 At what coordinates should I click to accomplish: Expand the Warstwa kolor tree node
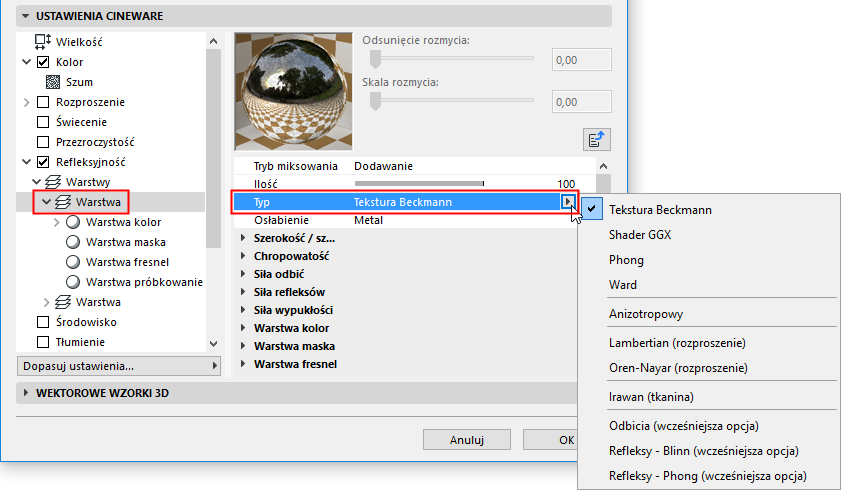[x=56, y=222]
